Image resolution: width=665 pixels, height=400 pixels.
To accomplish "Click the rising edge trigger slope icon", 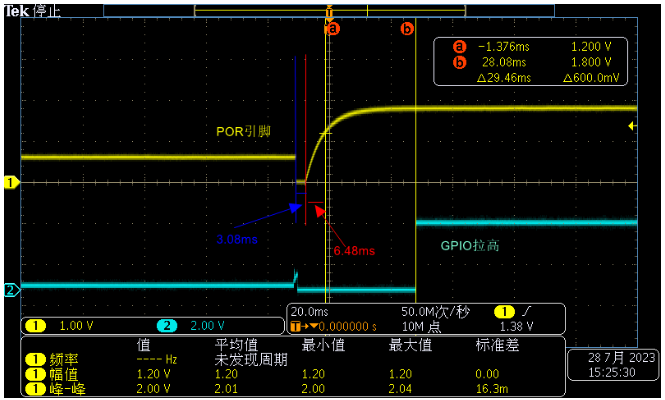I will click(526, 312).
